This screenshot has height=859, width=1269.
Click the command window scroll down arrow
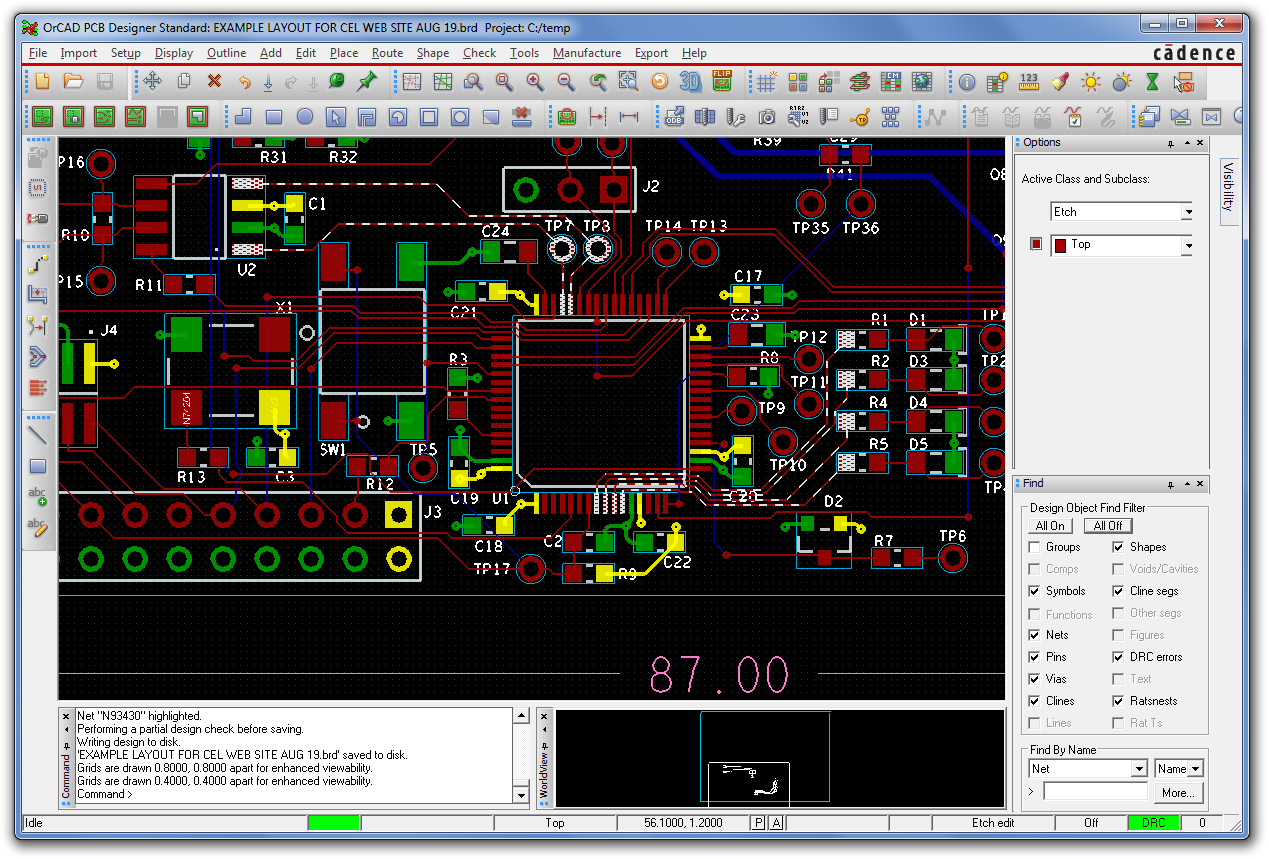click(x=520, y=796)
